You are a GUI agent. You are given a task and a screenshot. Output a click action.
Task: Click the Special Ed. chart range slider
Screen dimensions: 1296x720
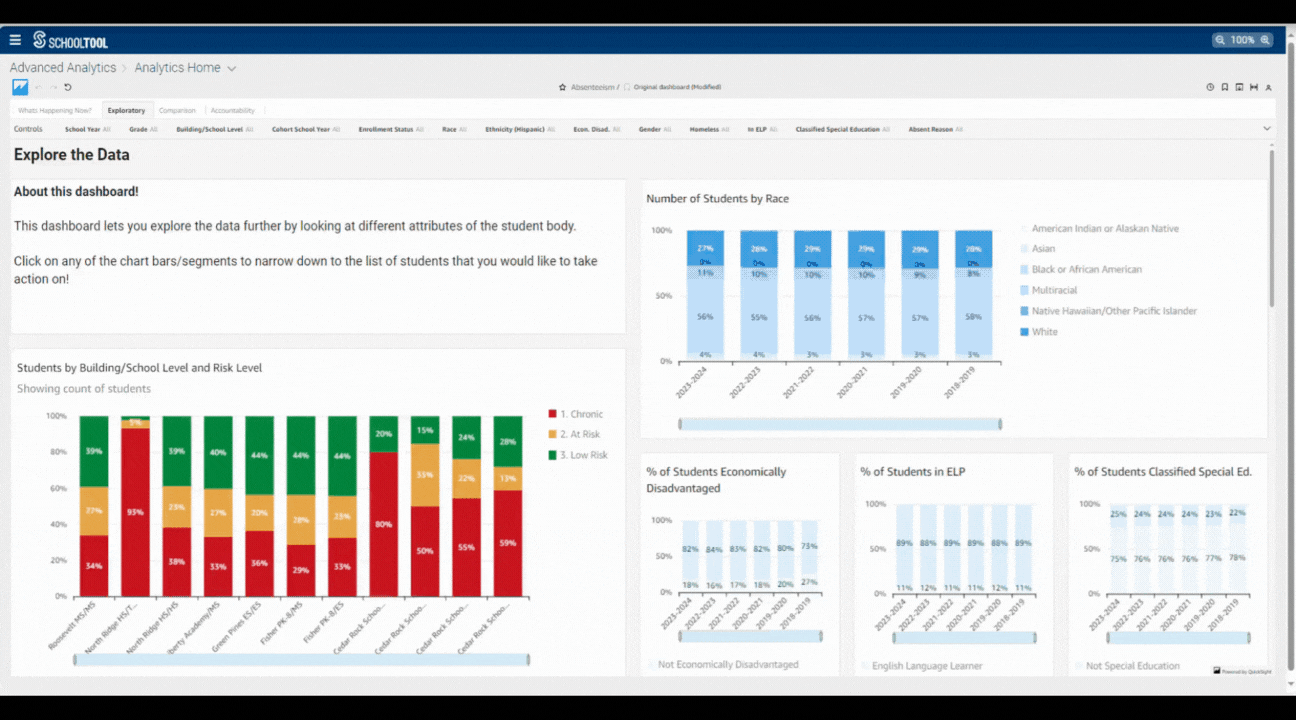[x=1178, y=637]
